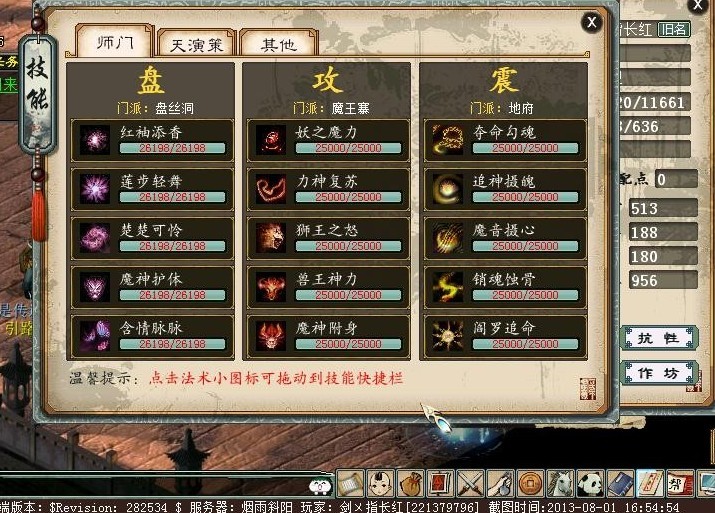Click the 抗性 button
This screenshot has width=715, height=513.
tap(659, 338)
